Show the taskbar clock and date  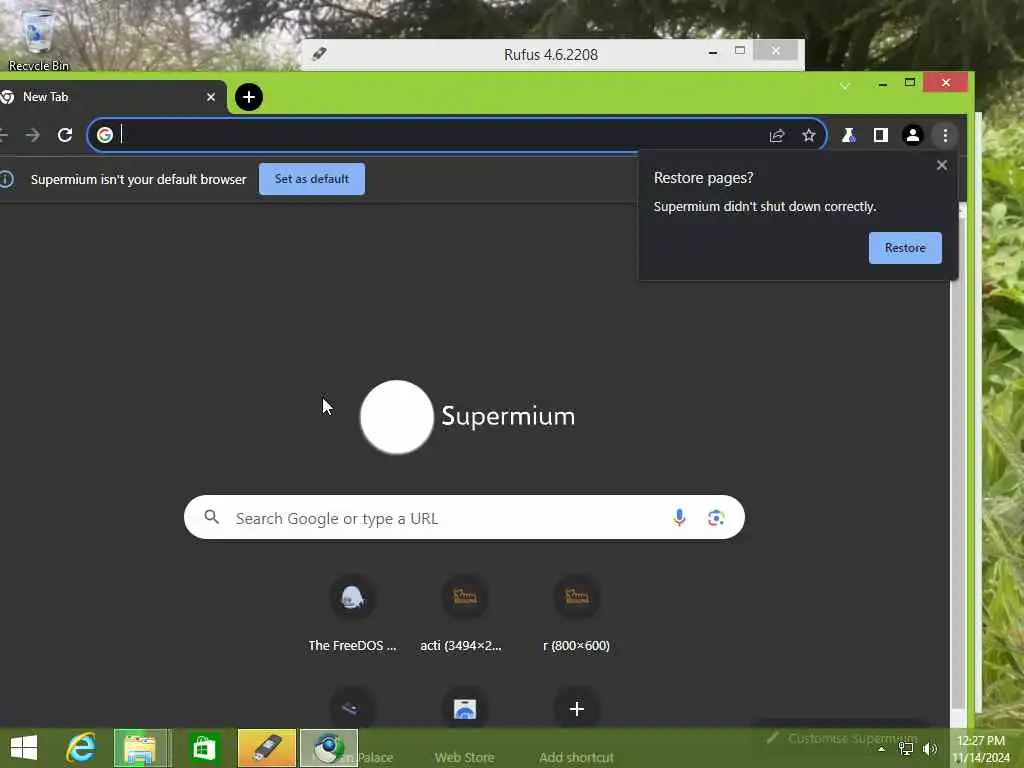click(981, 749)
